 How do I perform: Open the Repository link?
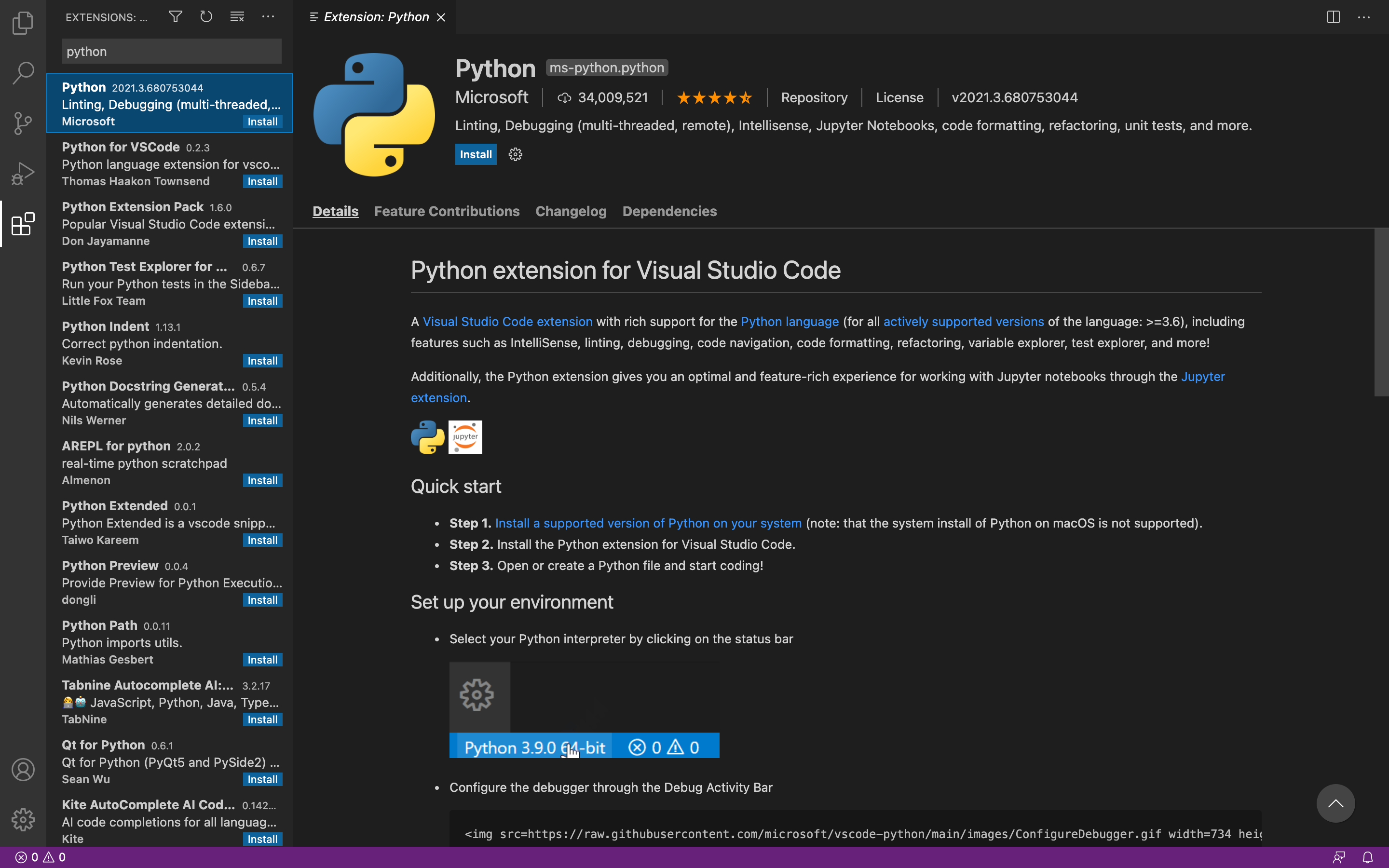tap(813, 97)
